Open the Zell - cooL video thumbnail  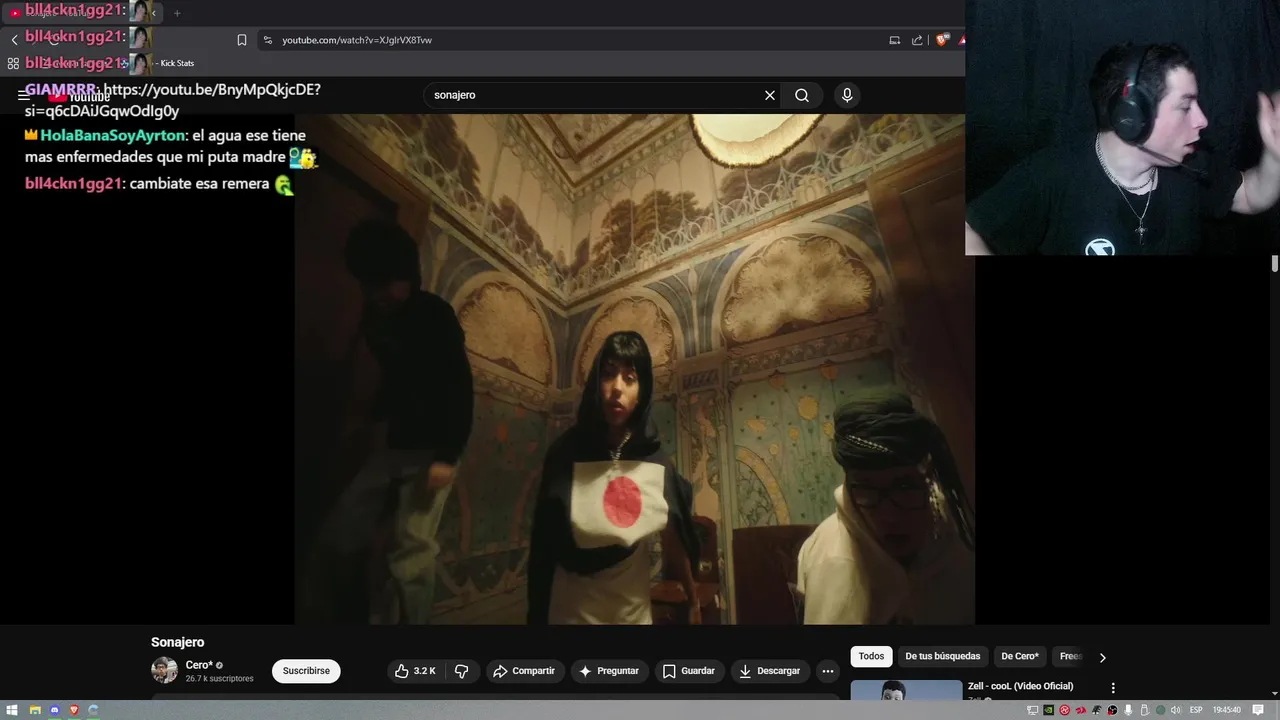point(906,691)
